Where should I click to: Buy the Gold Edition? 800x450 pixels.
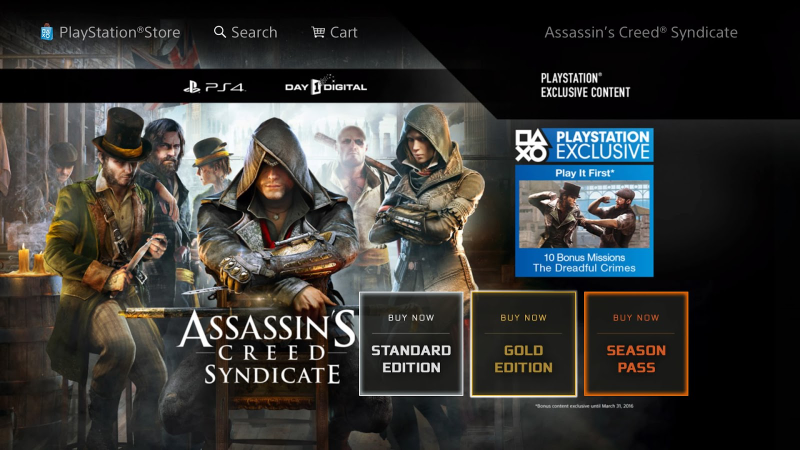[x=523, y=344]
